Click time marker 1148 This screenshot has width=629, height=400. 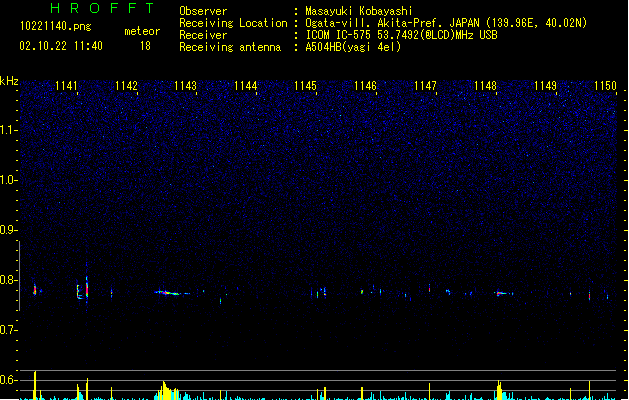tap(485, 86)
